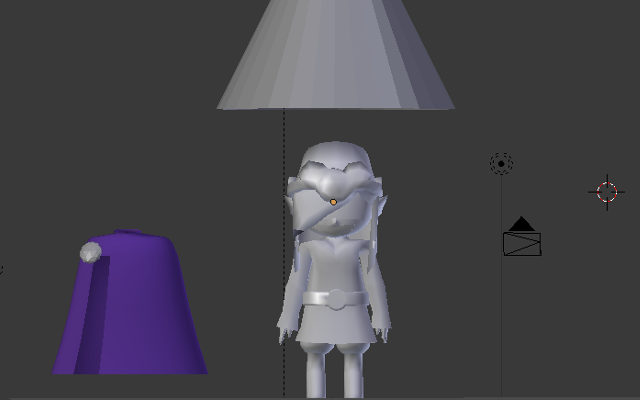
Task: Click the red-white 3D cursor crosshair
Action: (x=607, y=192)
